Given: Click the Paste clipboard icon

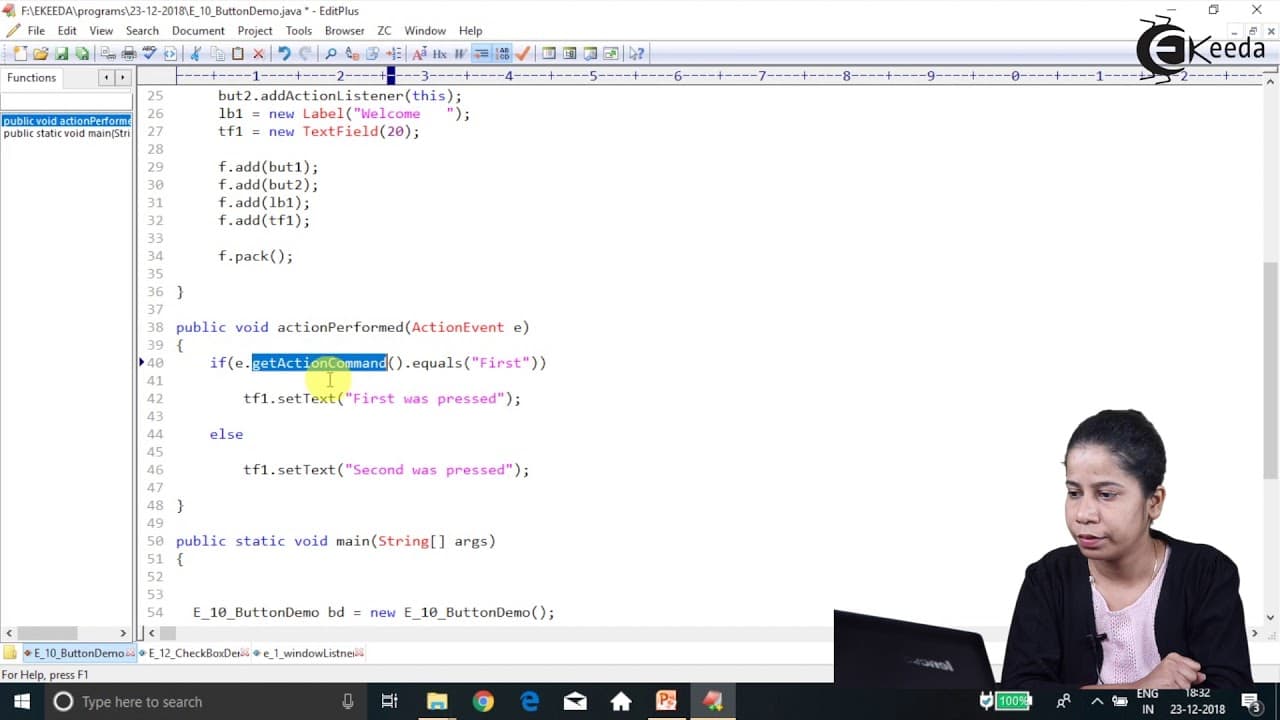Looking at the screenshot, I should click(x=237, y=53).
